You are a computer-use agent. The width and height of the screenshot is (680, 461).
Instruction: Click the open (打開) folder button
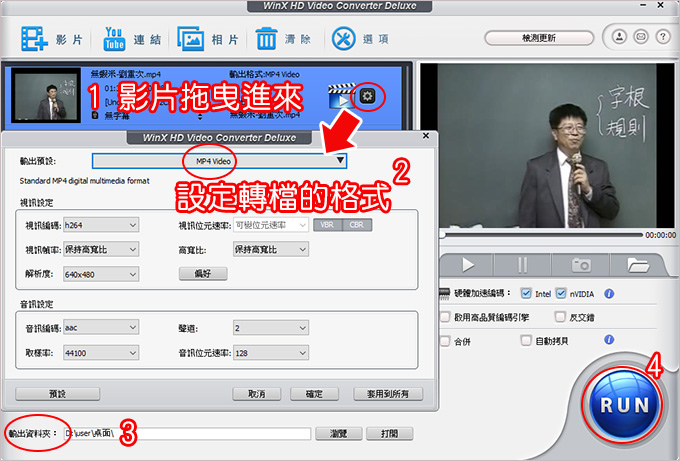389,433
